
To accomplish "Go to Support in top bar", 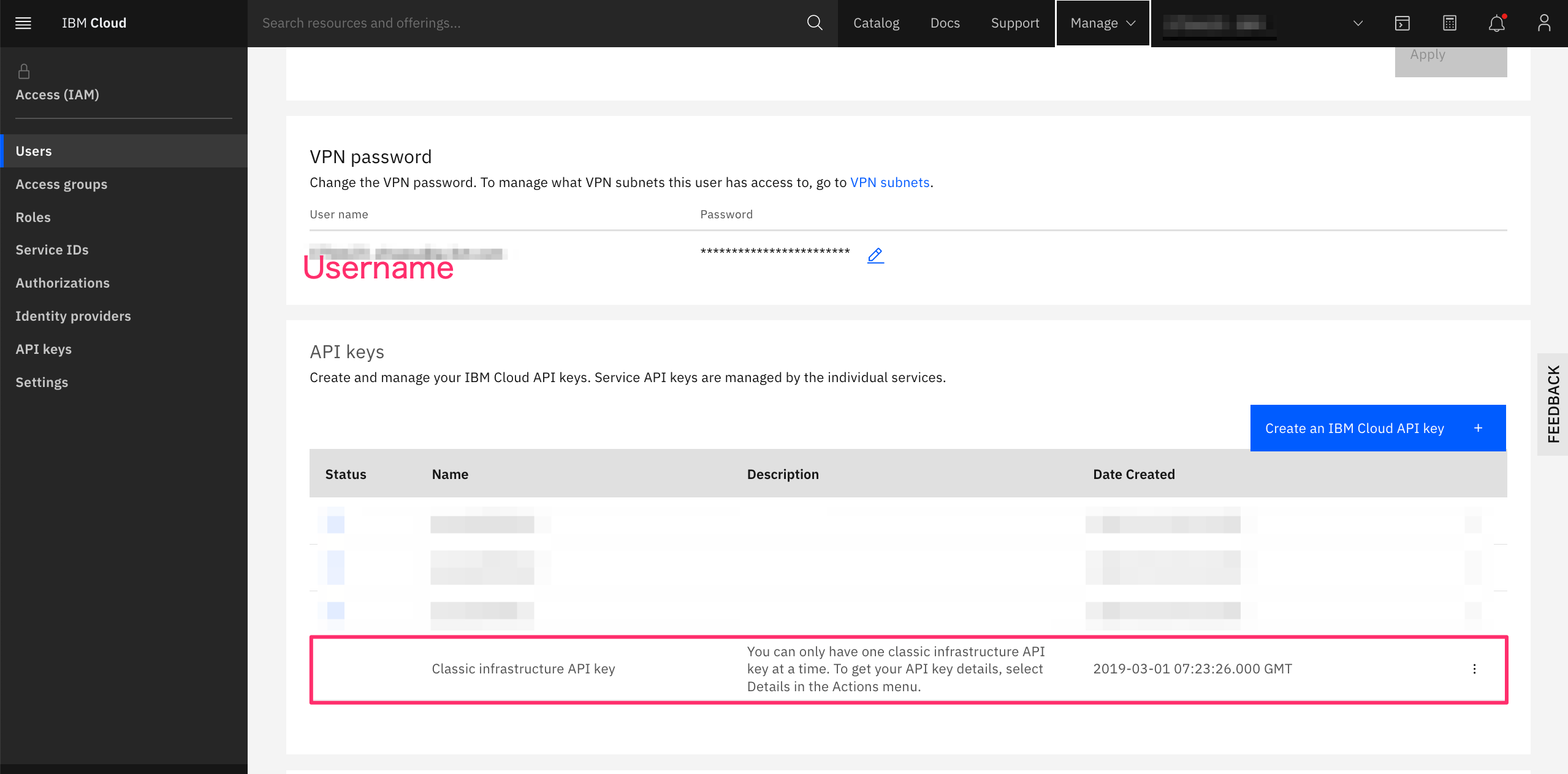I will [x=1014, y=23].
